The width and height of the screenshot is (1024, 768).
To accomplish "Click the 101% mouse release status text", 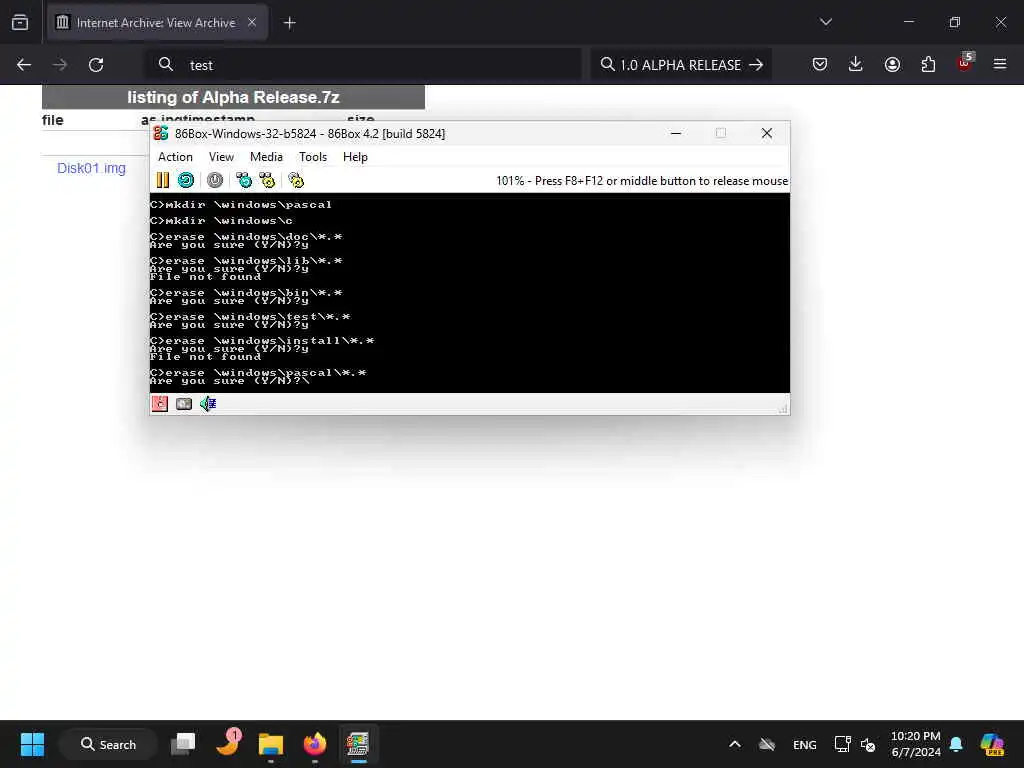I will [642, 181].
